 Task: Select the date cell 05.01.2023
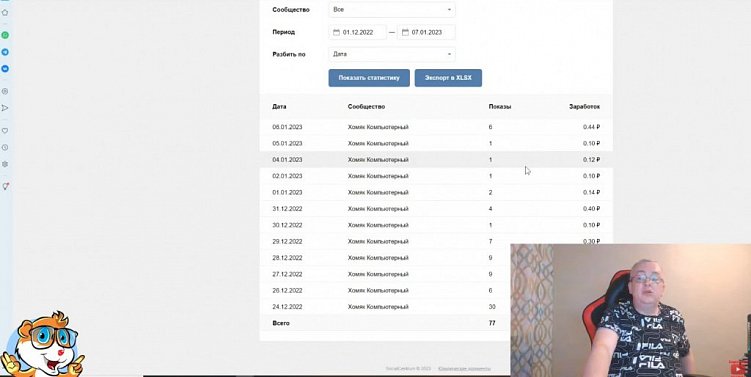tap(287, 144)
